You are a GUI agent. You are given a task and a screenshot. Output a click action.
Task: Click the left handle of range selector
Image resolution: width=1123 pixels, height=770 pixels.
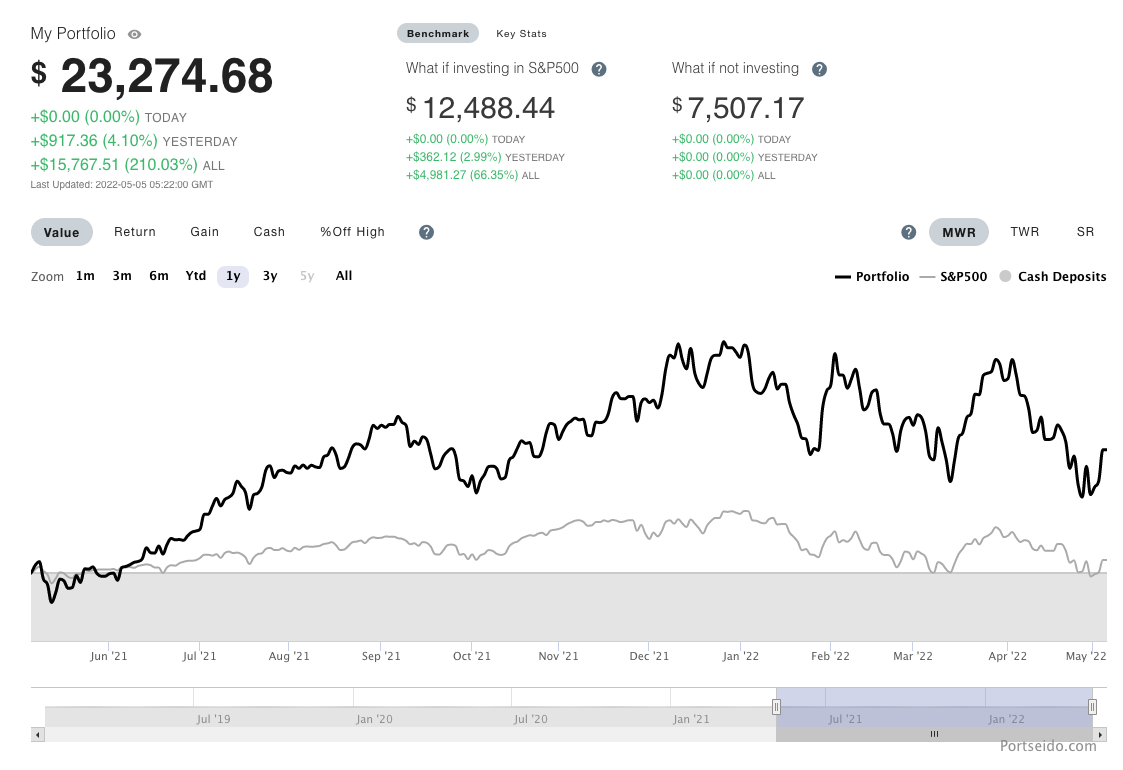pos(776,707)
